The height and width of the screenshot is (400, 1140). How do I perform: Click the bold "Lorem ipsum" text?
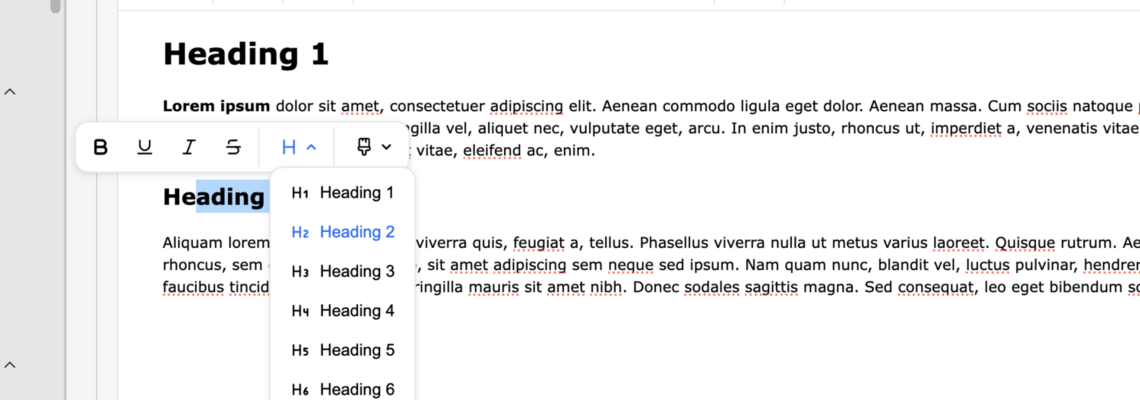coord(216,105)
